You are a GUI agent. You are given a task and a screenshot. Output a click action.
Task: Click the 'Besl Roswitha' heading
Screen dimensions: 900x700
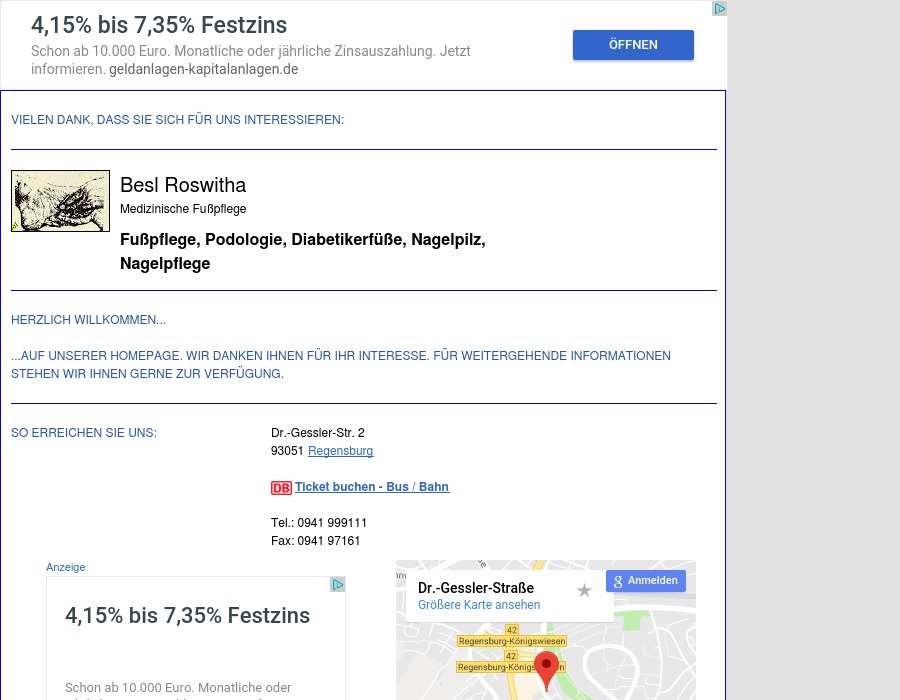pos(183,185)
